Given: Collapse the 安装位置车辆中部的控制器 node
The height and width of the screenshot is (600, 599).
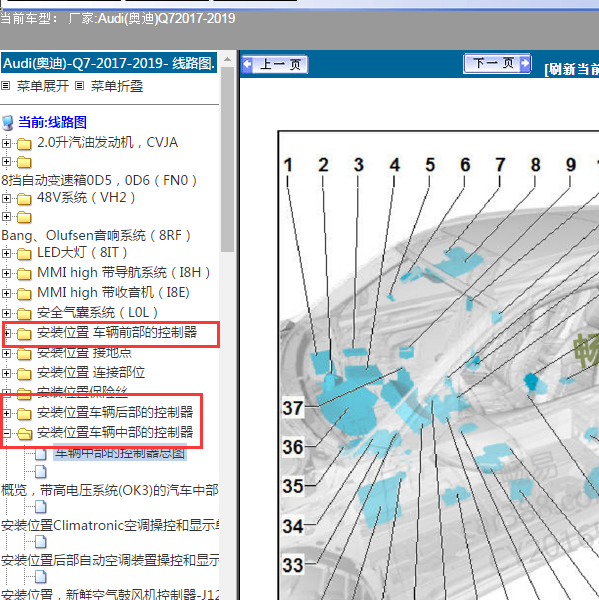Looking at the screenshot, I should pyautogui.click(x=6, y=433).
